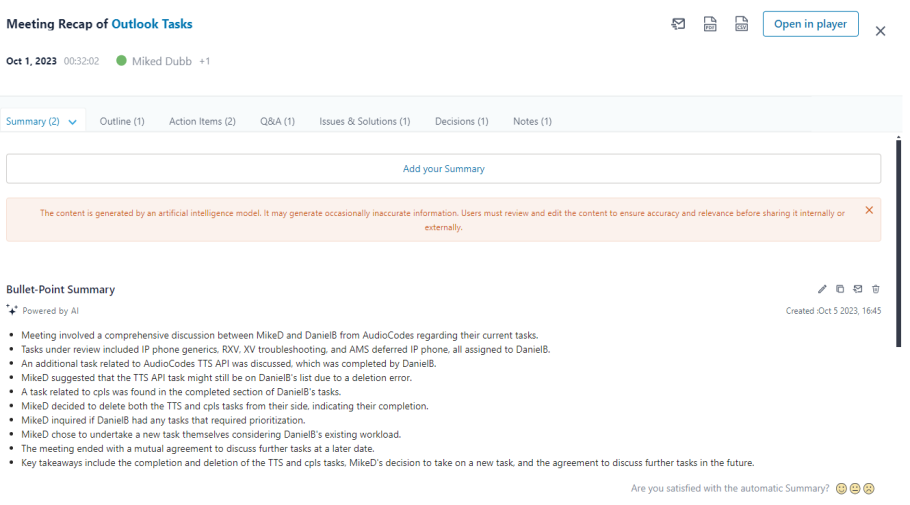Go to the Decisions tab
910x505 pixels.
(461, 121)
